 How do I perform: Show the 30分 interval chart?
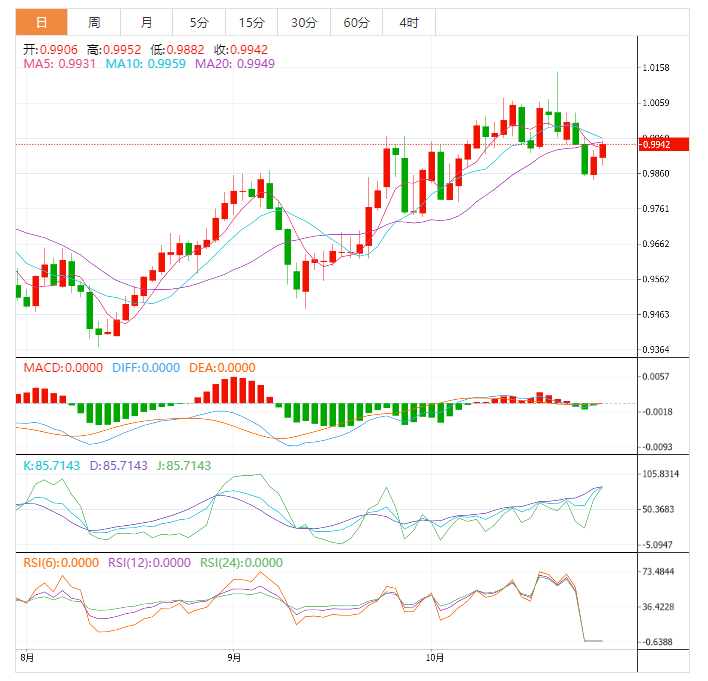click(x=303, y=22)
